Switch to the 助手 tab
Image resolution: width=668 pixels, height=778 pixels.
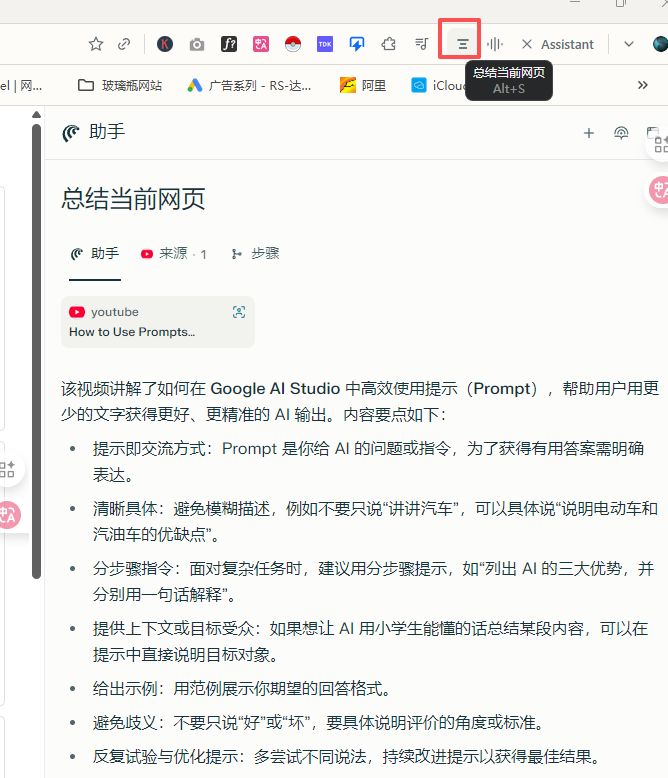pos(95,254)
